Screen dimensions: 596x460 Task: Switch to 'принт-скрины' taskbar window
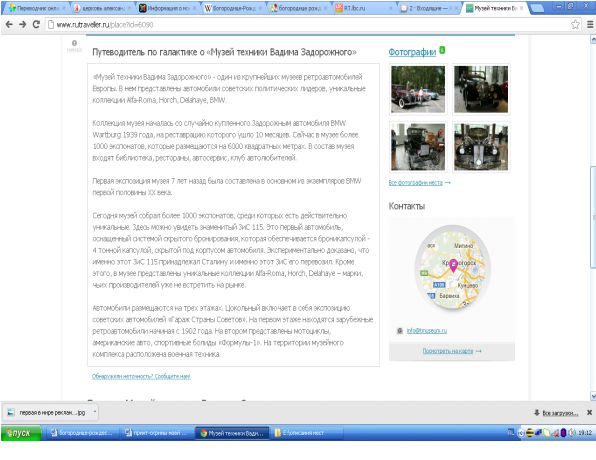tap(156, 433)
